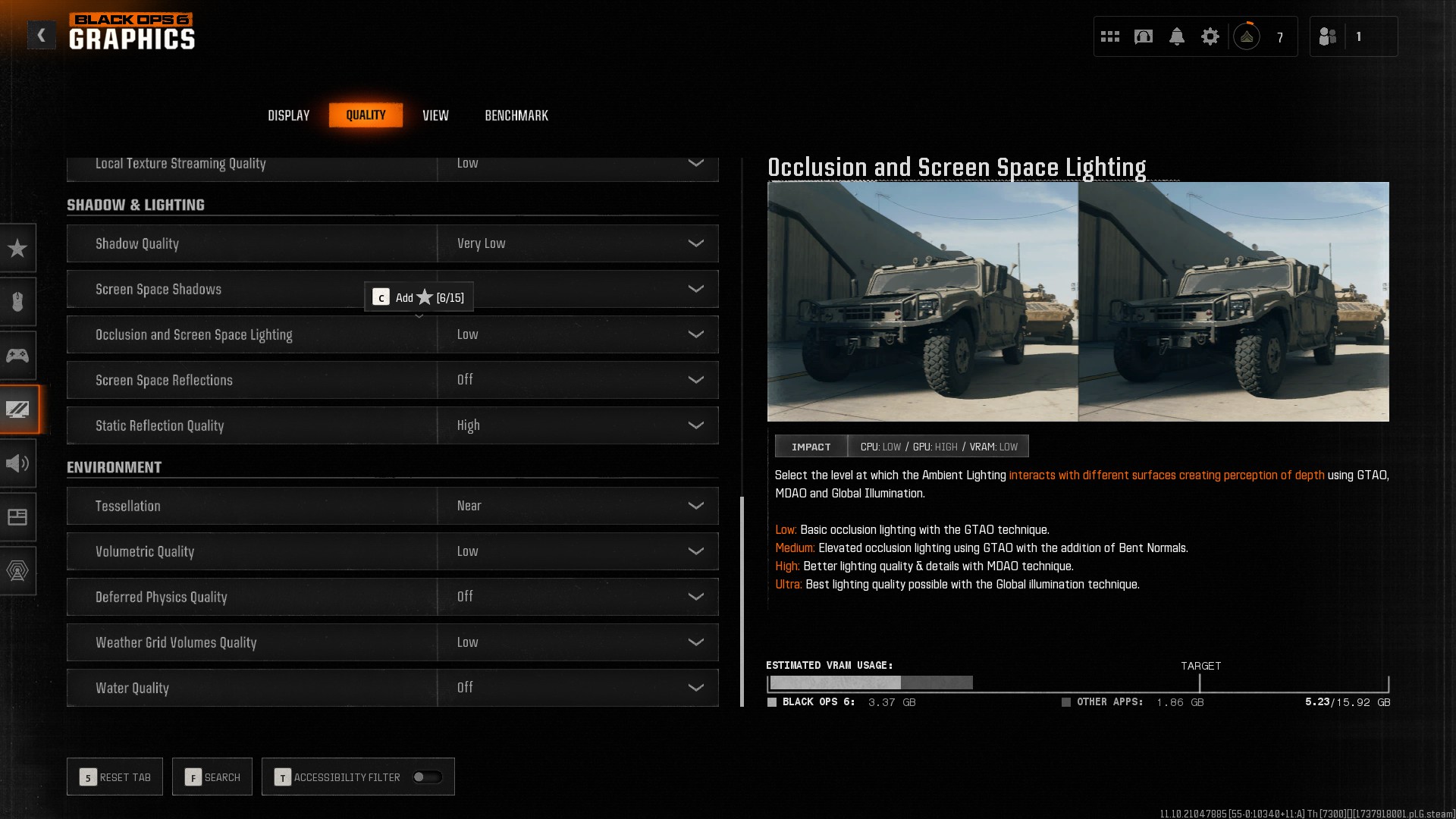Click the back arrow beside Graphics title
This screenshot has height=819, width=1456.
[x=42, y=35]
